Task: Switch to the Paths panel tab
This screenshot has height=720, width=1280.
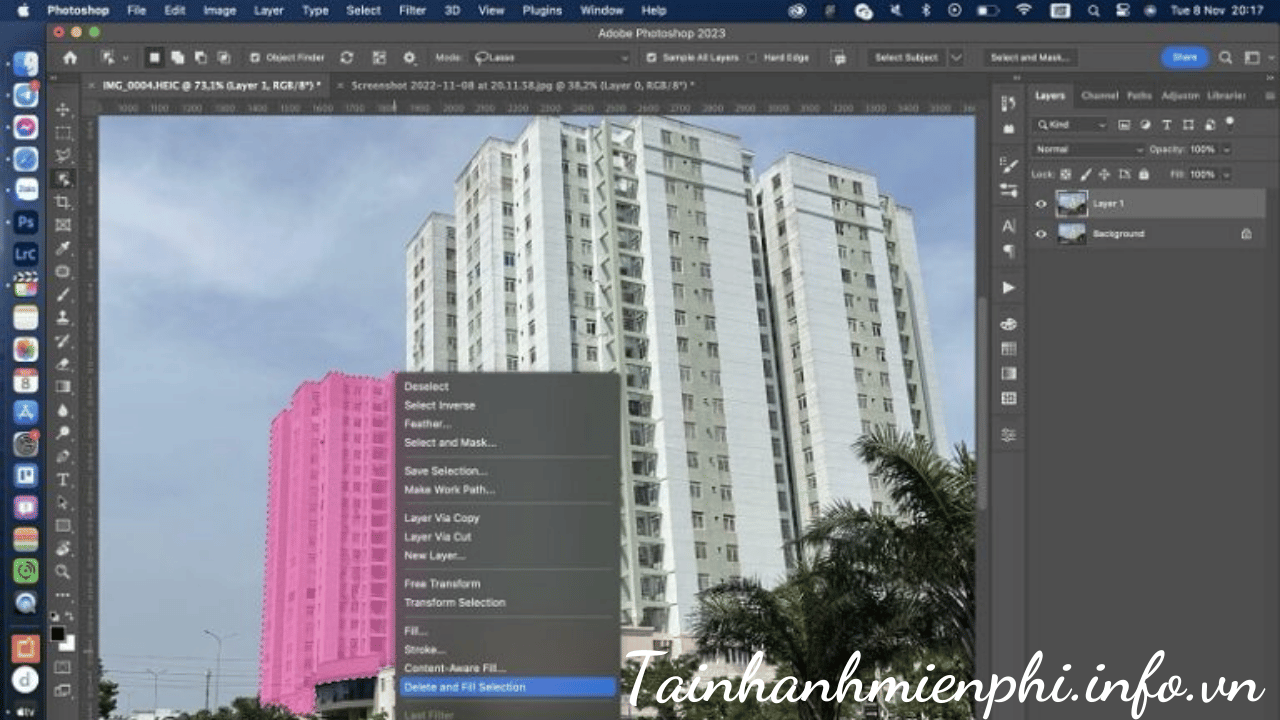Action: tap(1139, 96)
